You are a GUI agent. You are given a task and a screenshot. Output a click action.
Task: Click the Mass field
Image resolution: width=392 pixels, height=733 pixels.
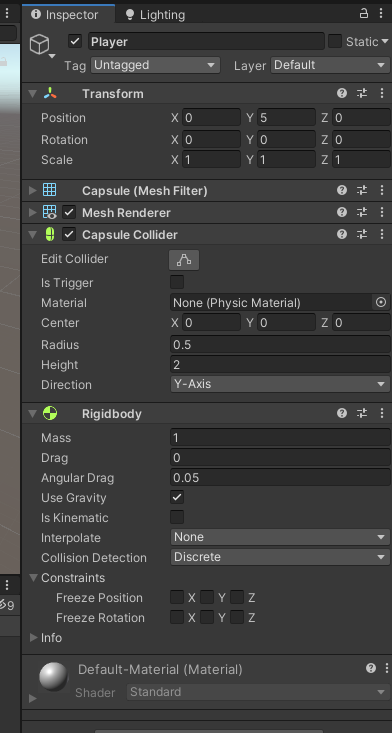pyautogui.click(x=280, y=438)
